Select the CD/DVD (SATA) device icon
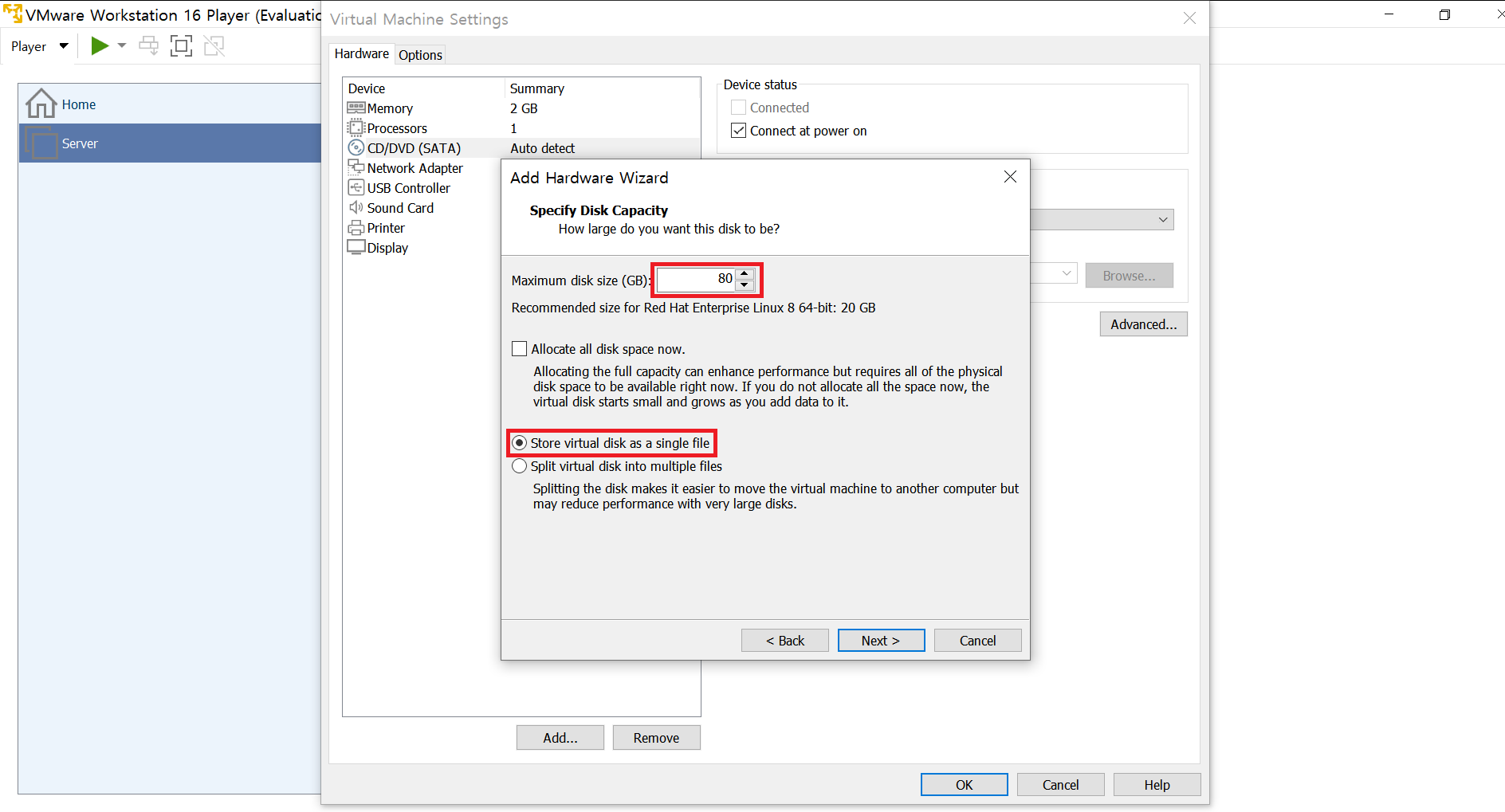This screenshot has height=812, width=1505. pos(356,147)
